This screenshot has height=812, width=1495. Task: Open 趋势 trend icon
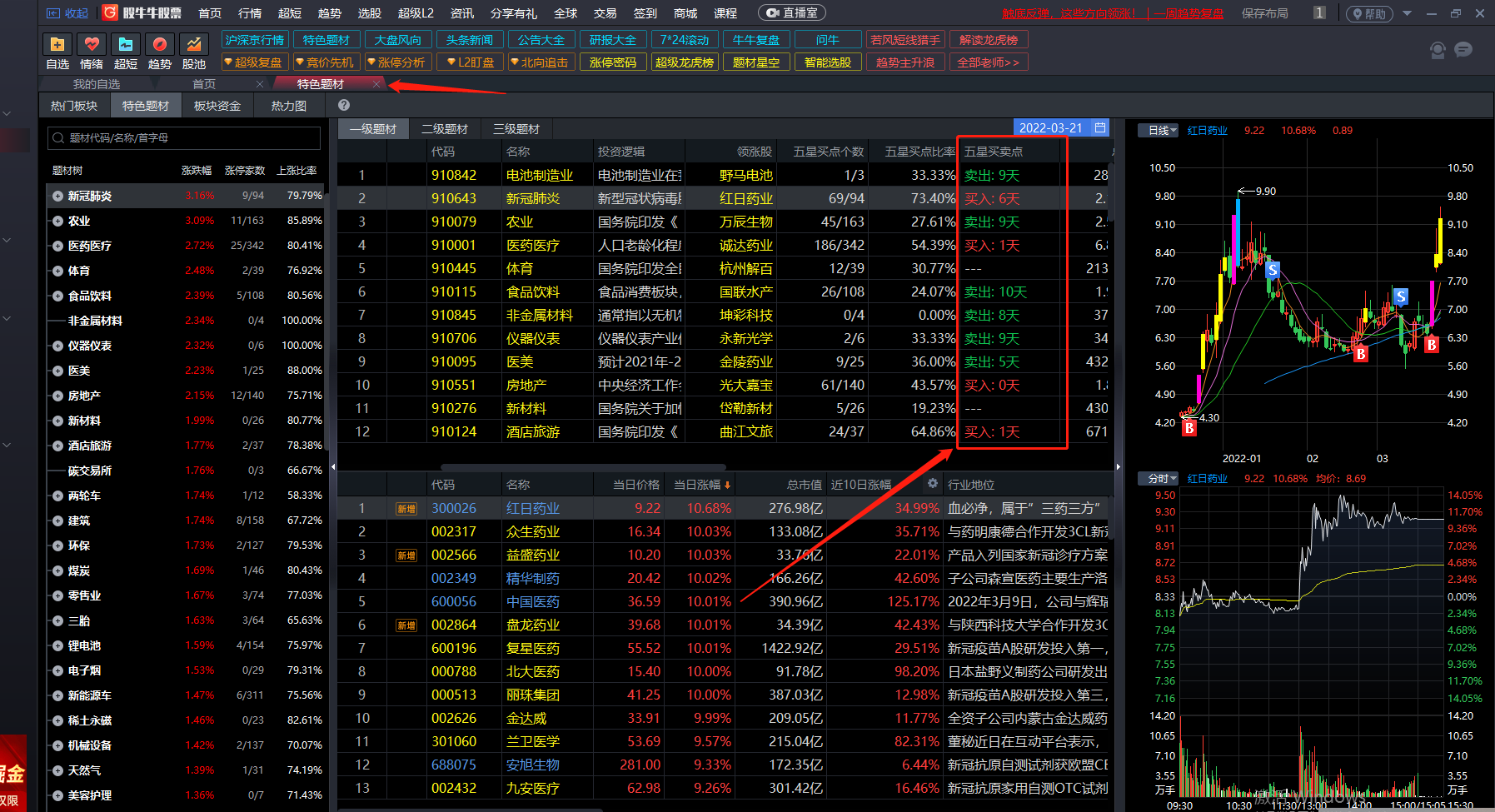160,44
